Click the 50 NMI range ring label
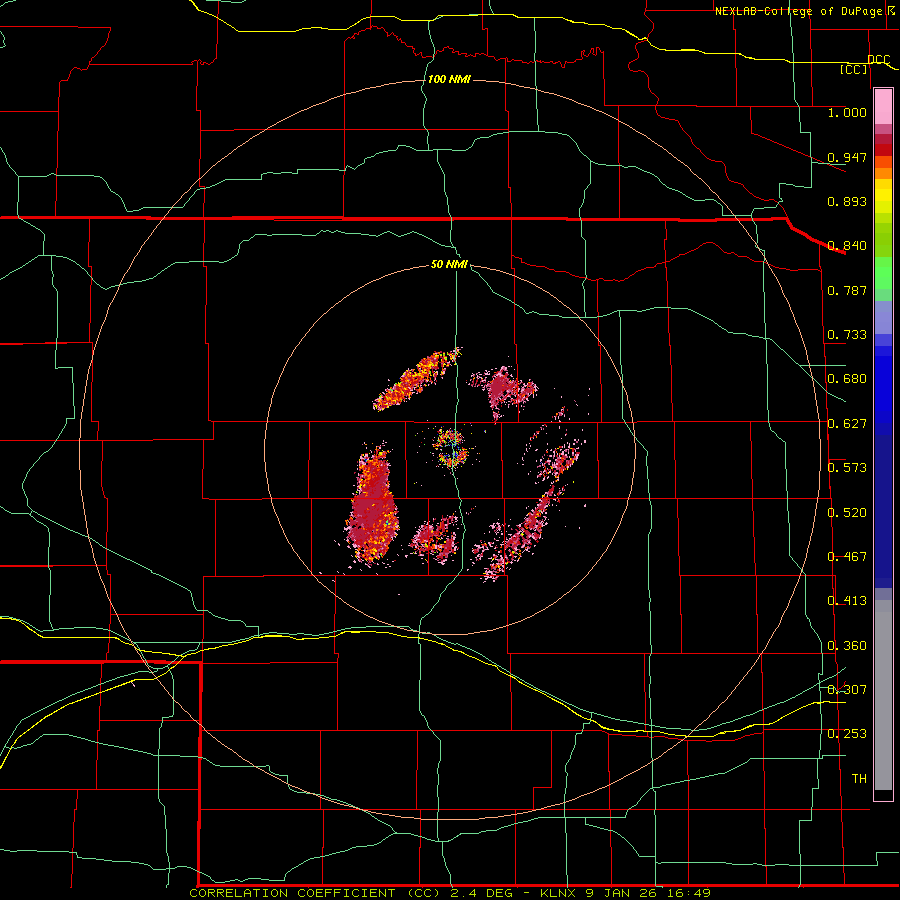The width and height of the screenshot is (900, 900). tap(449, 265)
